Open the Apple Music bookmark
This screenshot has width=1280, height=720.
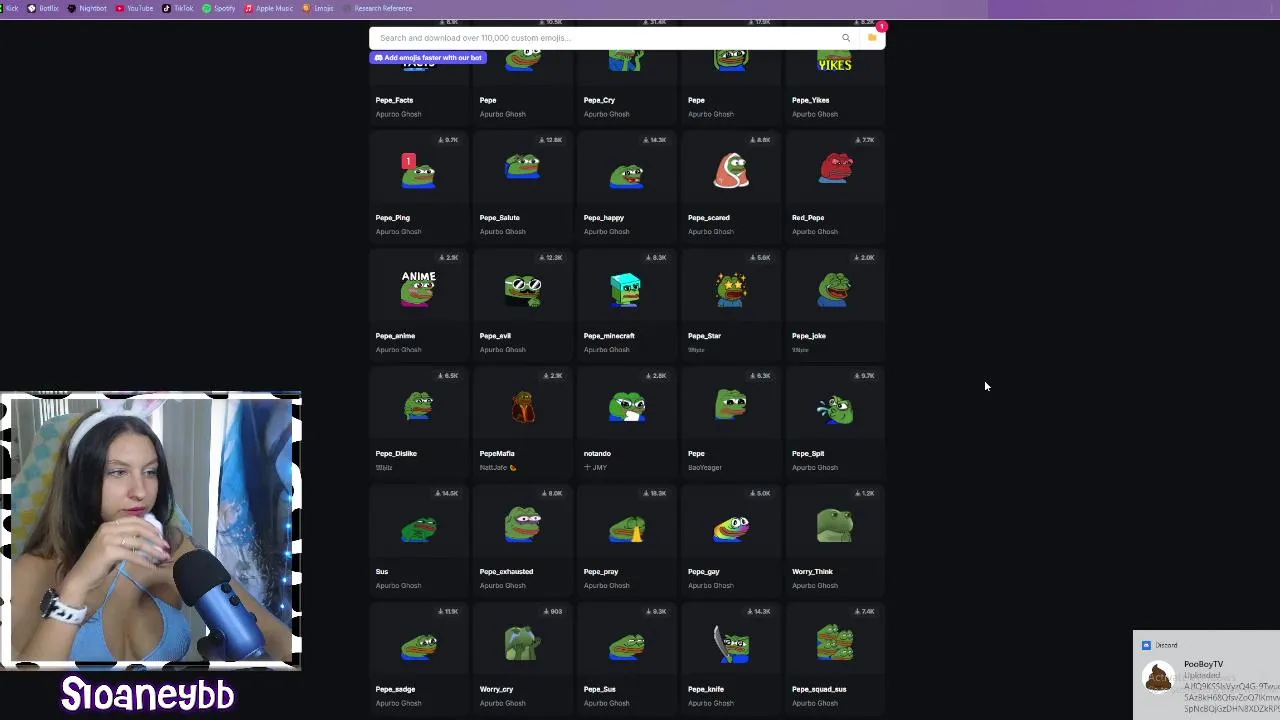coord(269,8)
